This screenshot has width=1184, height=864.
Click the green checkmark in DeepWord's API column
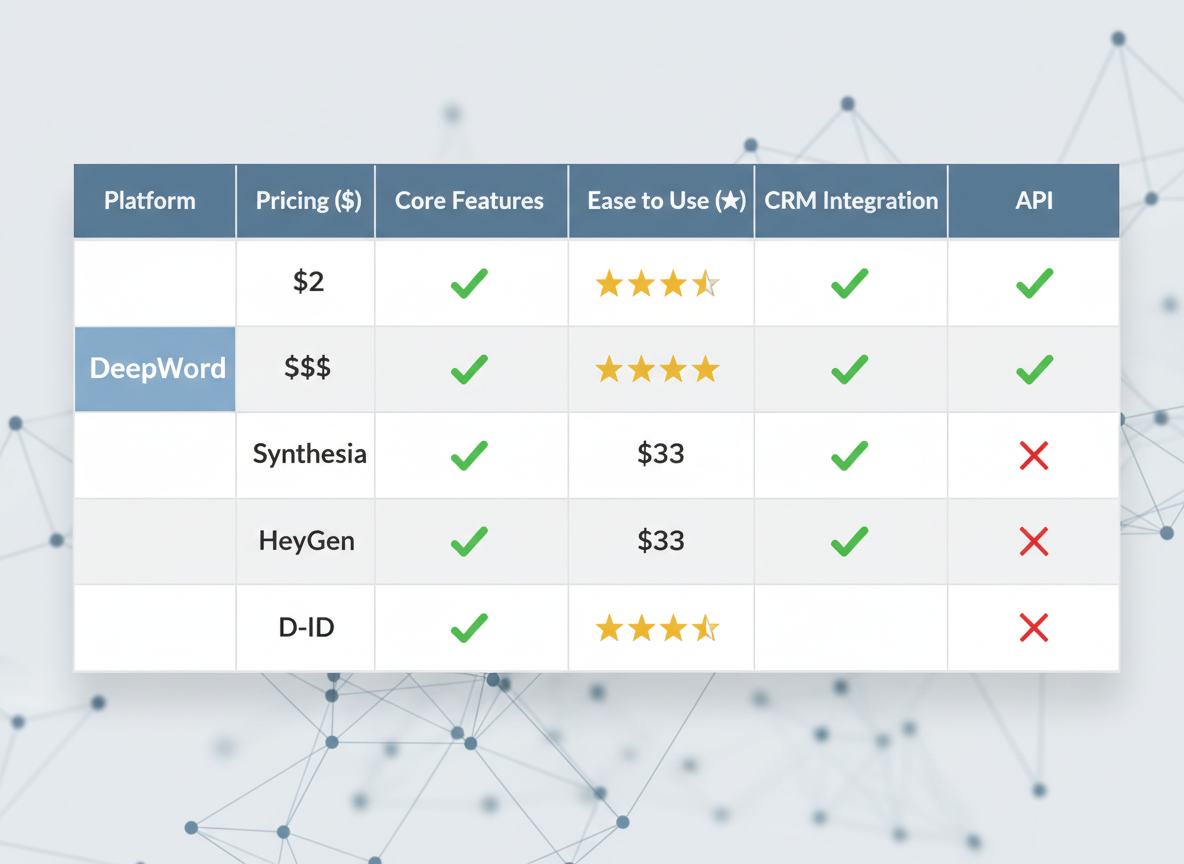1034,369
